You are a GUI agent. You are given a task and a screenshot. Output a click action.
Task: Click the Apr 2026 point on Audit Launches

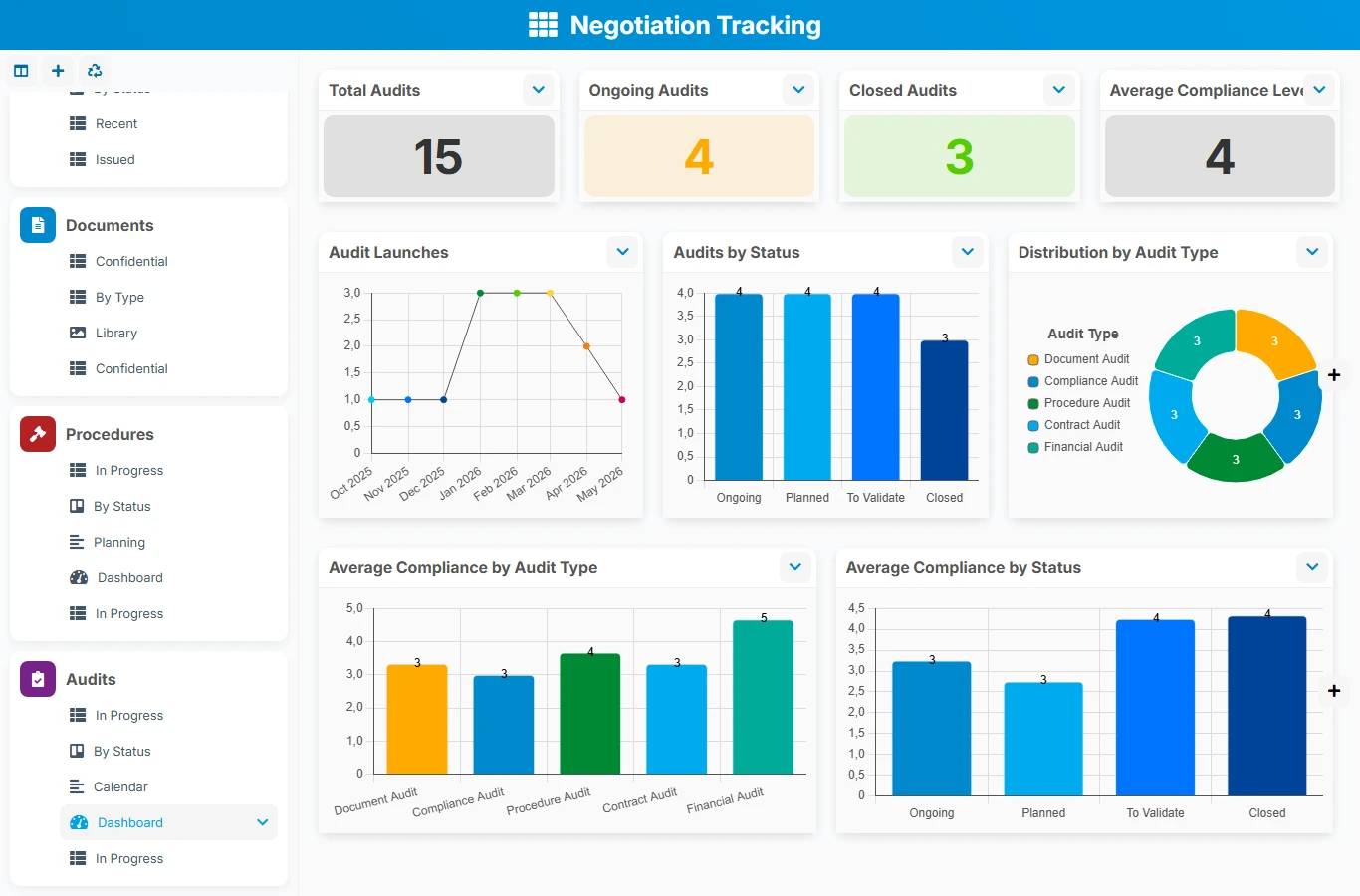[586, 346]
